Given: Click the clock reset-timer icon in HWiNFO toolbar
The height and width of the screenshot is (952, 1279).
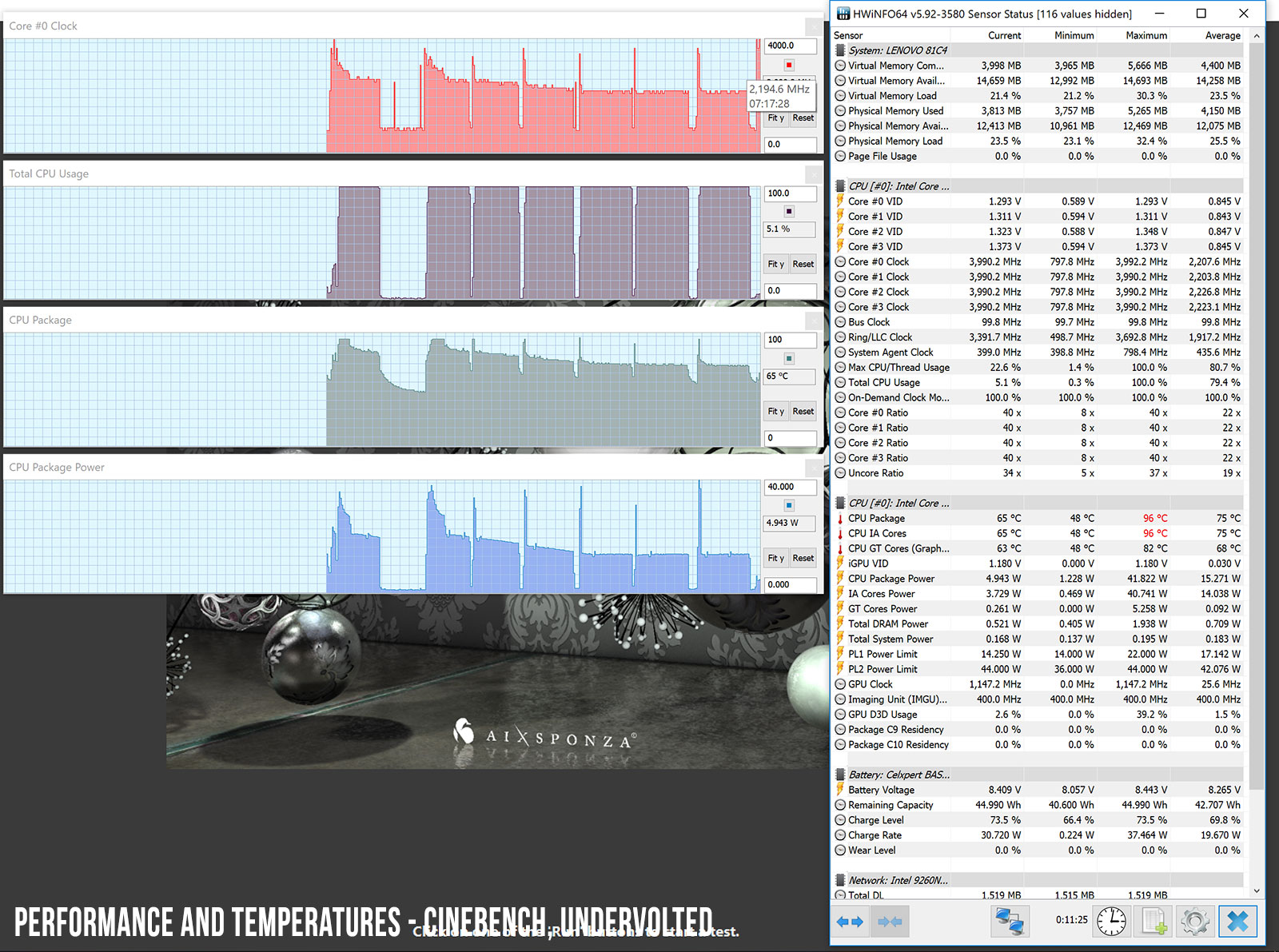Looking at the screenshot, I should click(x=1111, y=922).
